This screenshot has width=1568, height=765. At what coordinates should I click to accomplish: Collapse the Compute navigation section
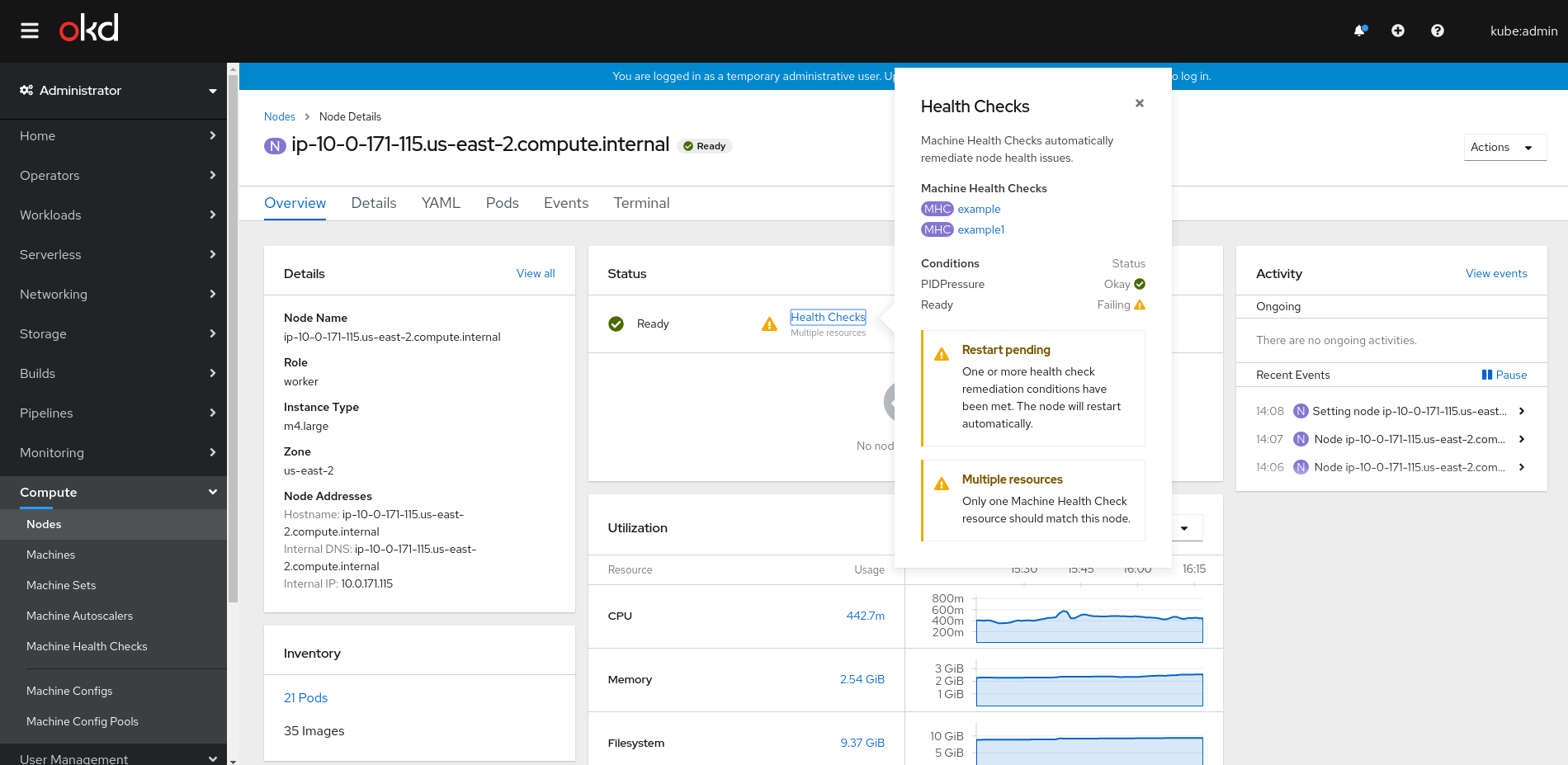tap(113, 493)
